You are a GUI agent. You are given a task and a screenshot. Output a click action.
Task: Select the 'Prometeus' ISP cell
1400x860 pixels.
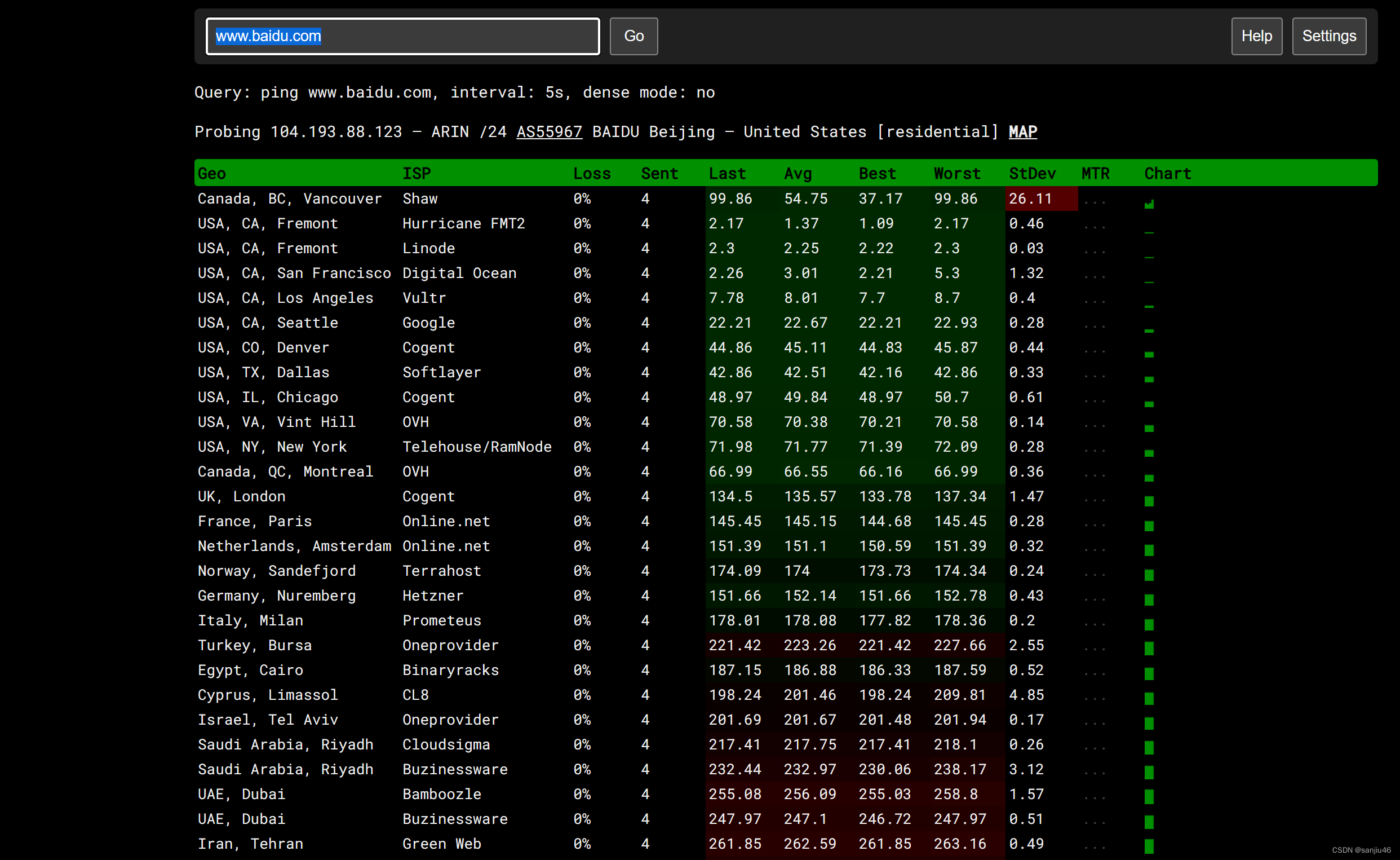click(x=442, y=620)
